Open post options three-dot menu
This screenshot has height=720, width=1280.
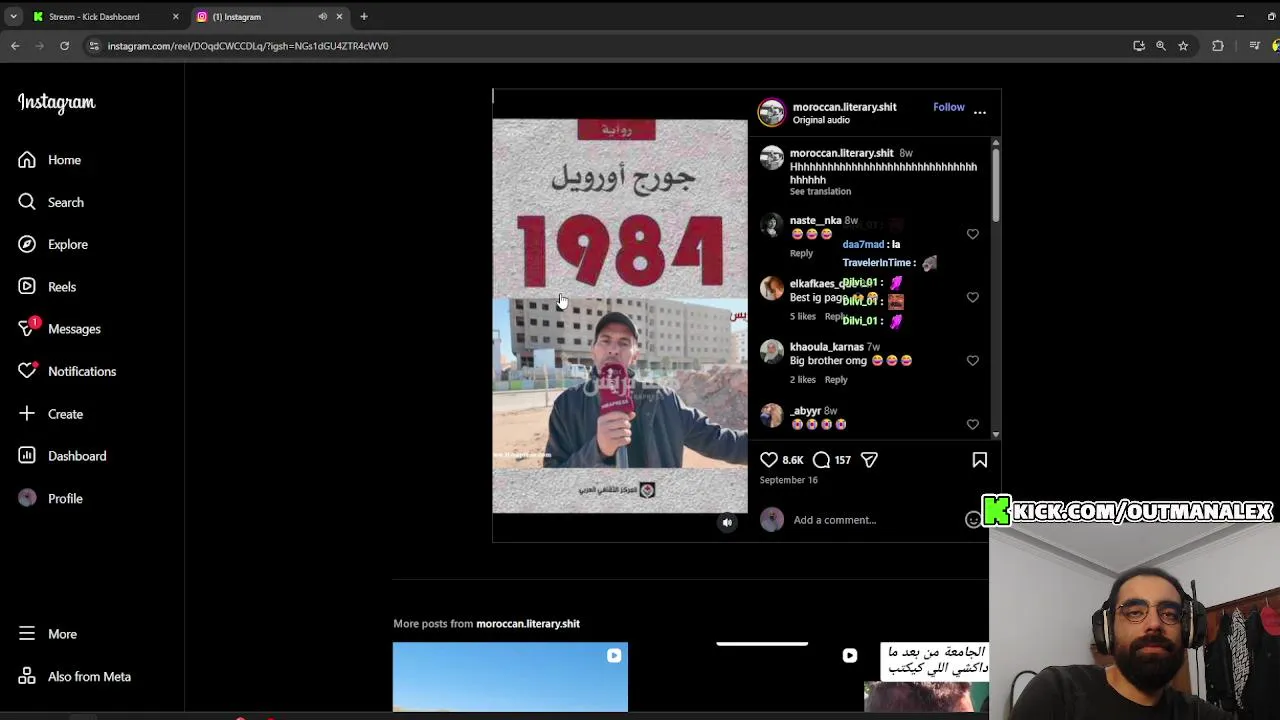(980, 112)
